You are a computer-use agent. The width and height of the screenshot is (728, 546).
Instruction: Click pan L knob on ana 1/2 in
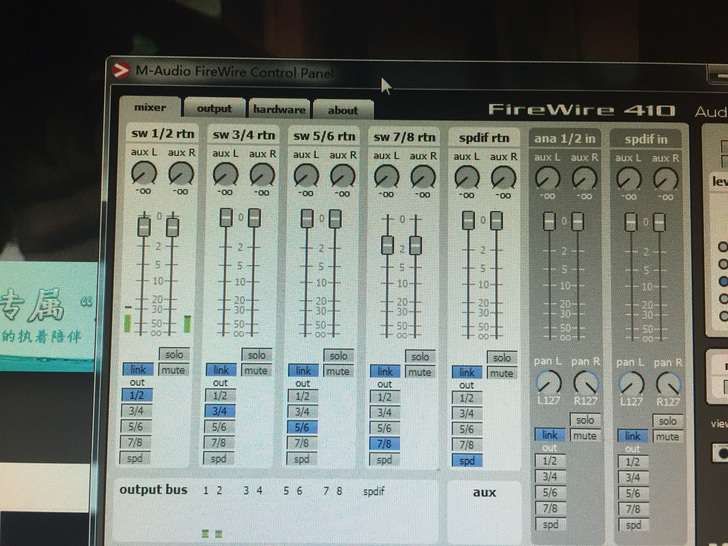(548, 382)
